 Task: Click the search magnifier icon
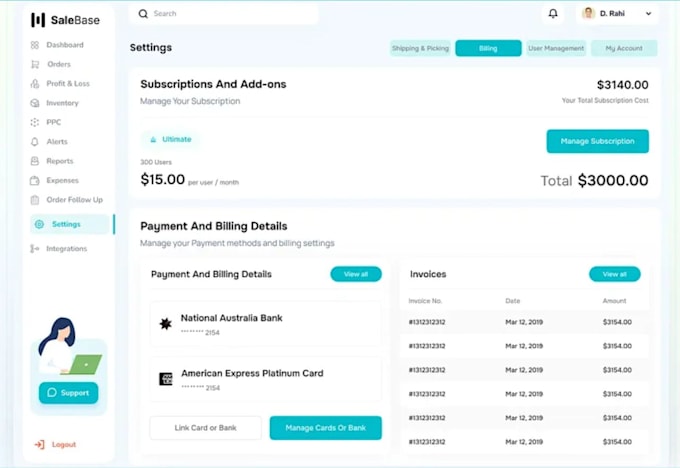coord(143,14)
